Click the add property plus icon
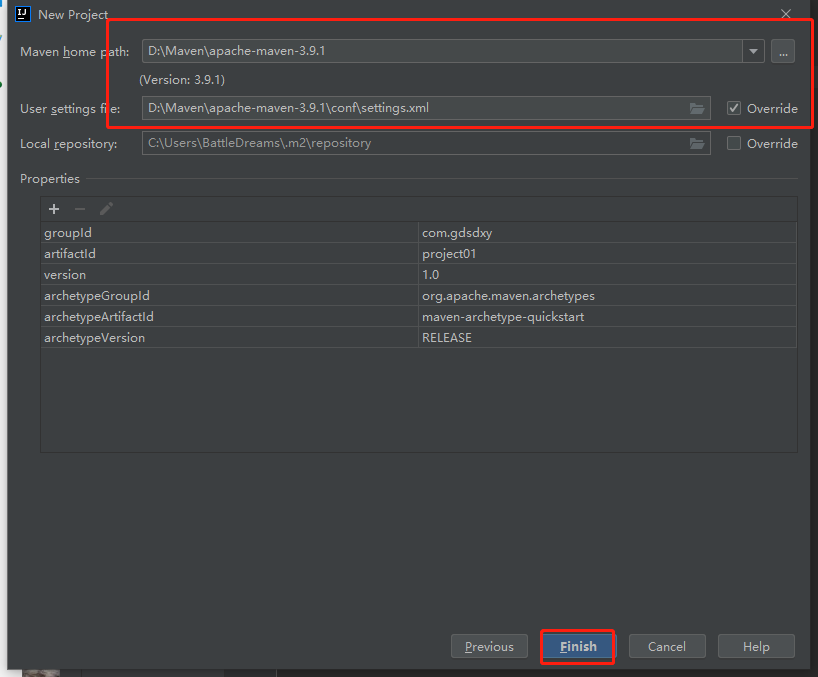This screenshot has width=818, height=677. 54,209
